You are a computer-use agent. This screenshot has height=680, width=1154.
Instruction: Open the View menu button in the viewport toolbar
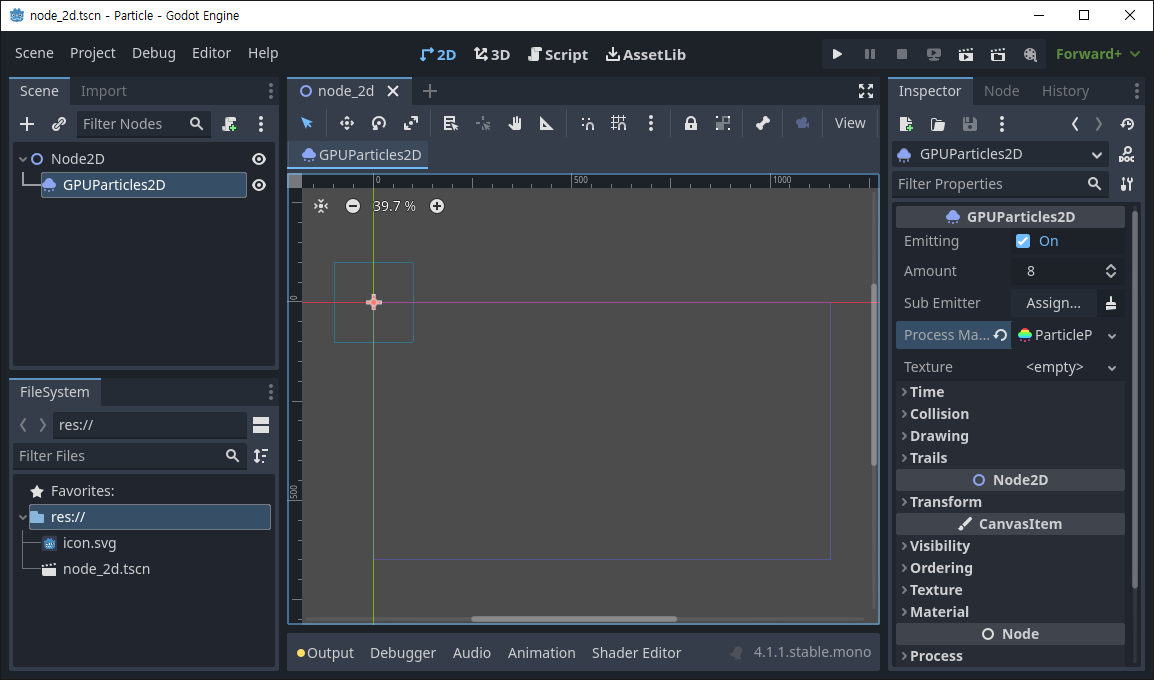[850, 123]
